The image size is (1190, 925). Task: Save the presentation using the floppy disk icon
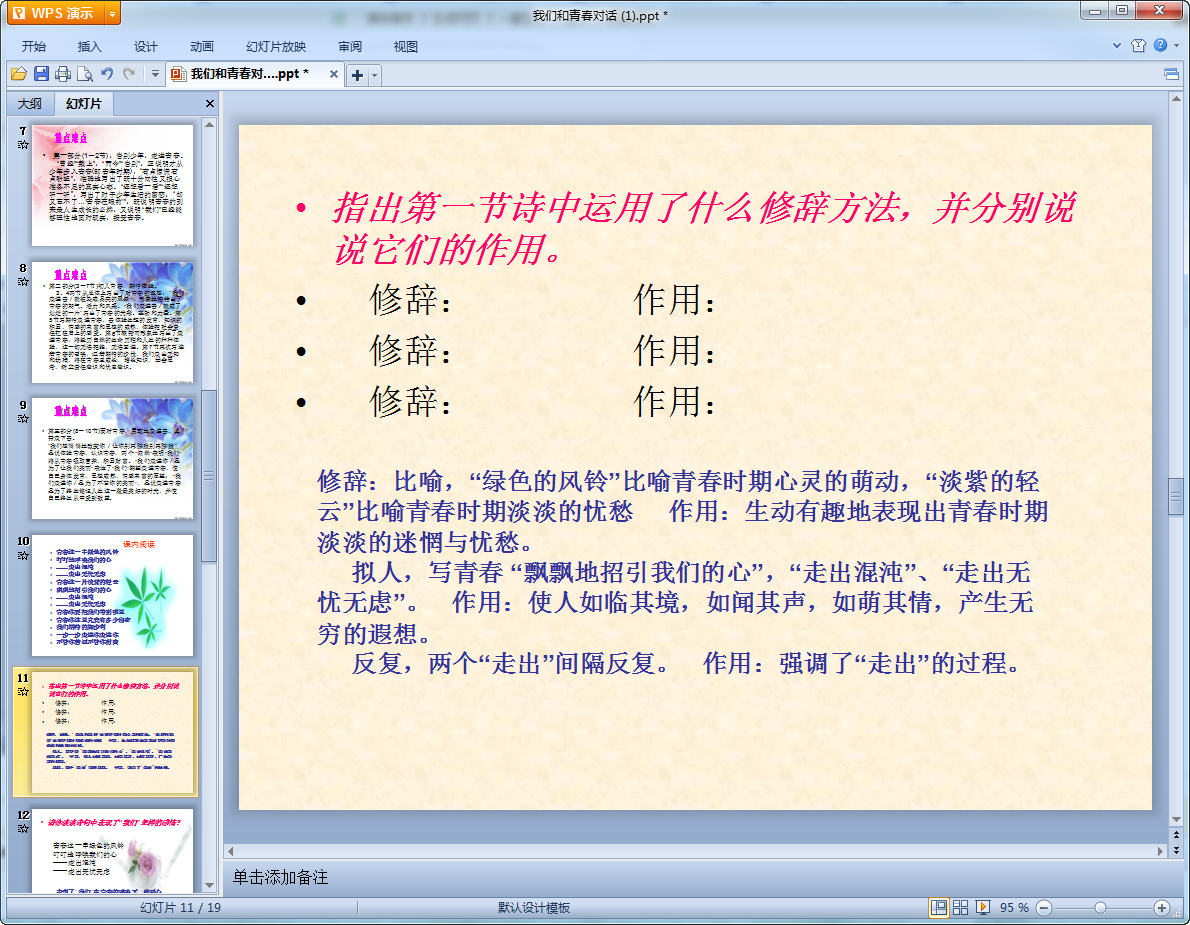click(x=41, y=74)
